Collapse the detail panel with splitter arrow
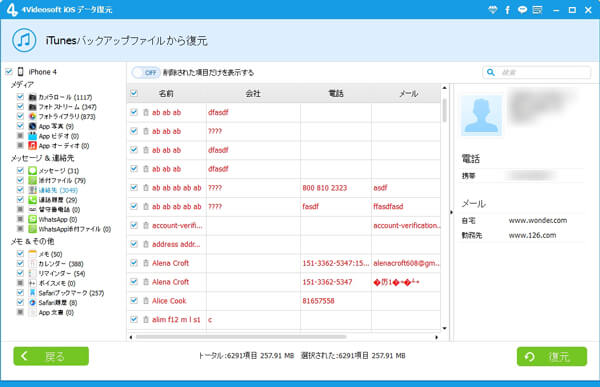The width and height of the screenshot is (600, 387). click(x=451, y=212)
